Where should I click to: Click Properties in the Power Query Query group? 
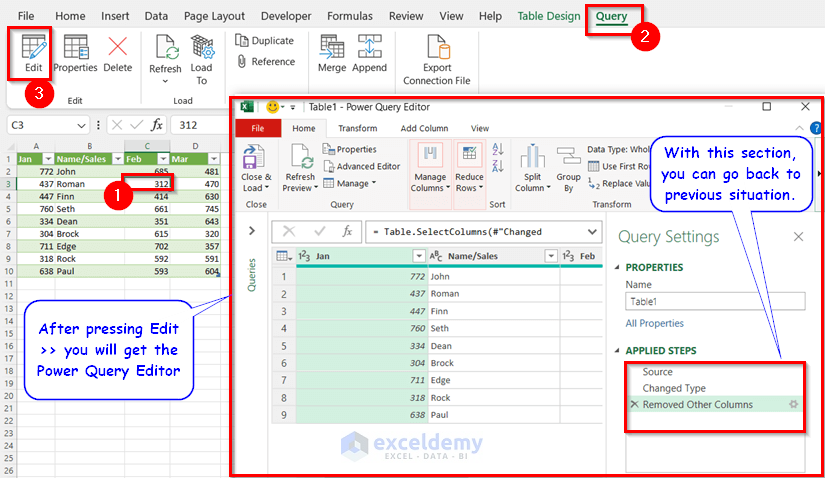(350, 150)
